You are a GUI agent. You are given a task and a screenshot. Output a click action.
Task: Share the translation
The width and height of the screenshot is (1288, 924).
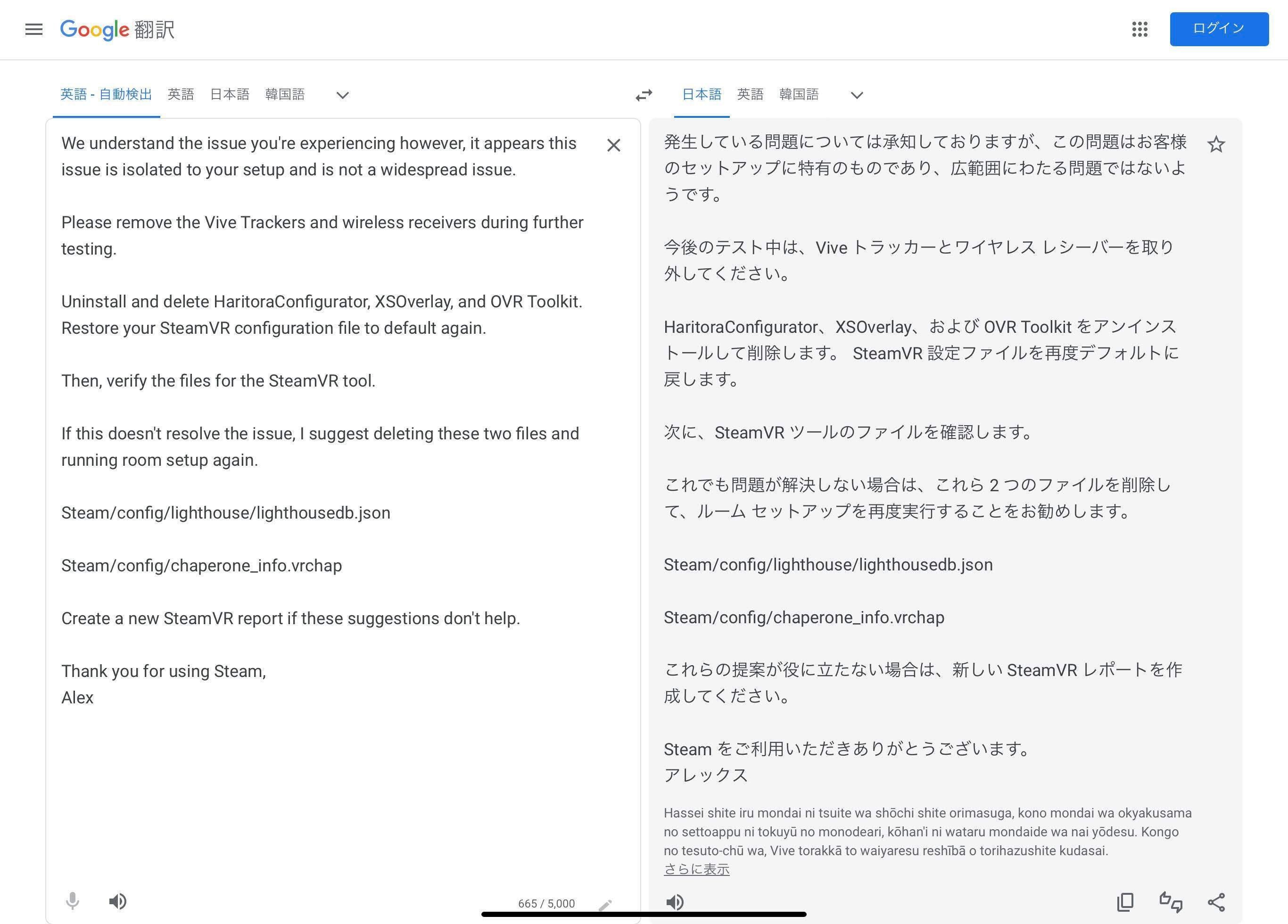pos(1216,902)
